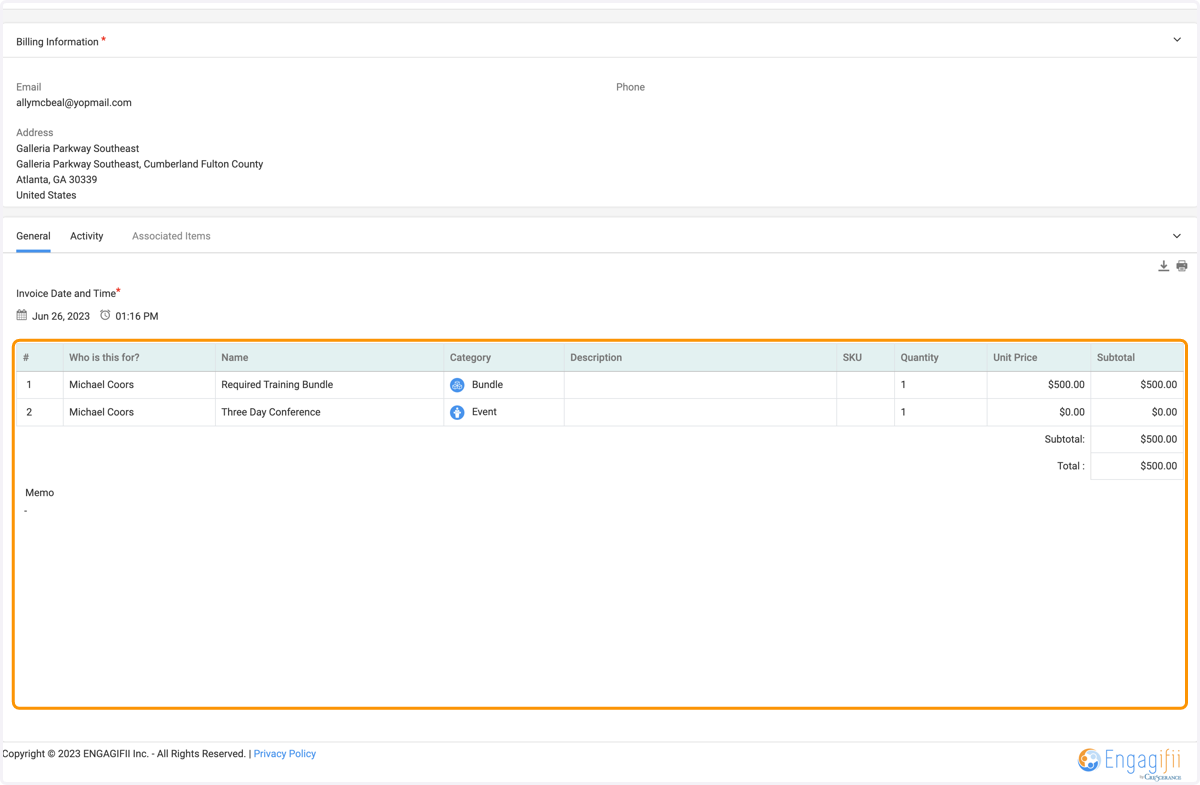
Task: Click the $500.00 unit price in row 1
Action: pyautogui.click(x=1066, y=385)
